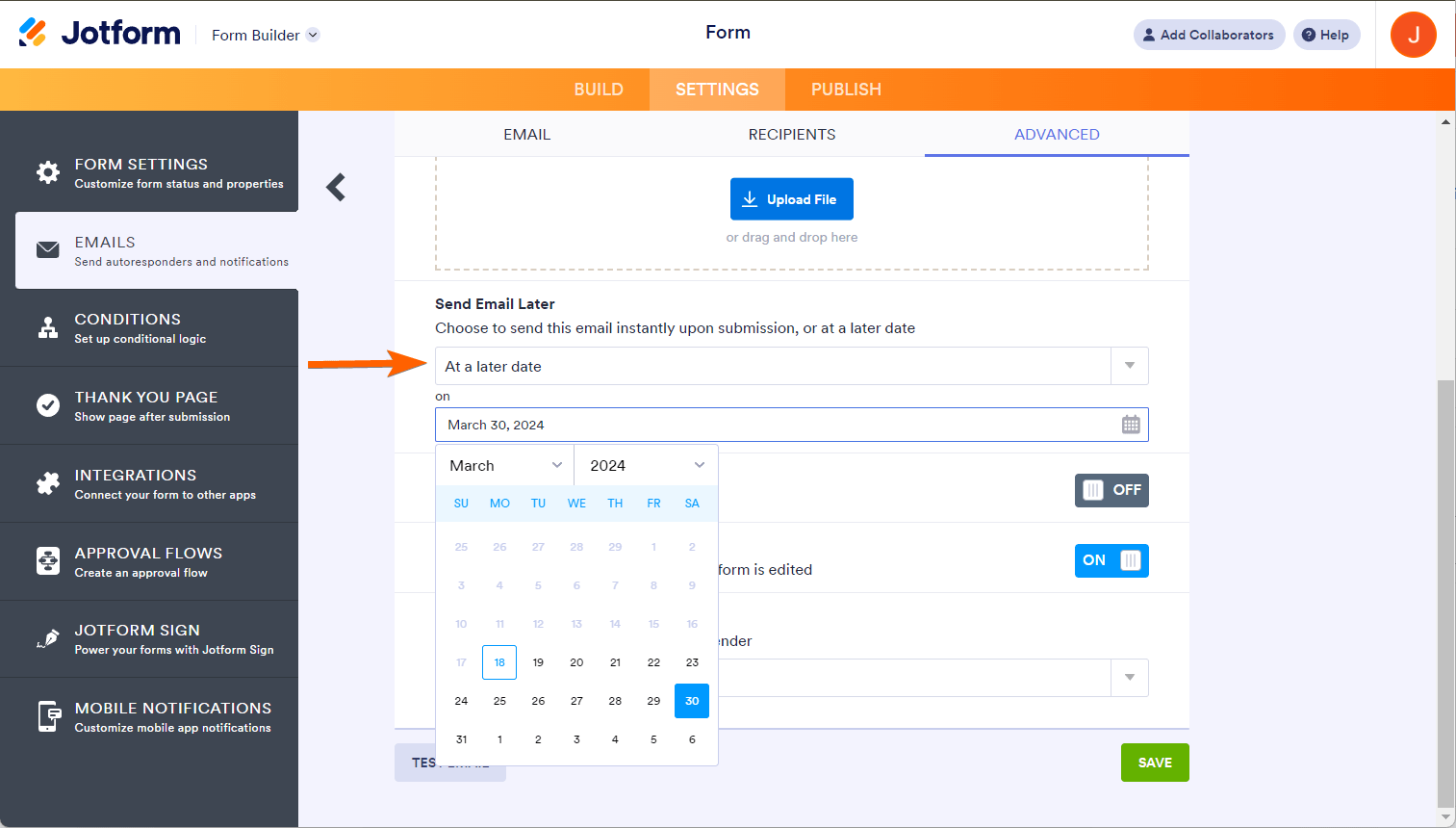Collapse panel with the back chevron arrow
The width and height of the screenshot is (1456, 828).
click(x=336, y=187)
